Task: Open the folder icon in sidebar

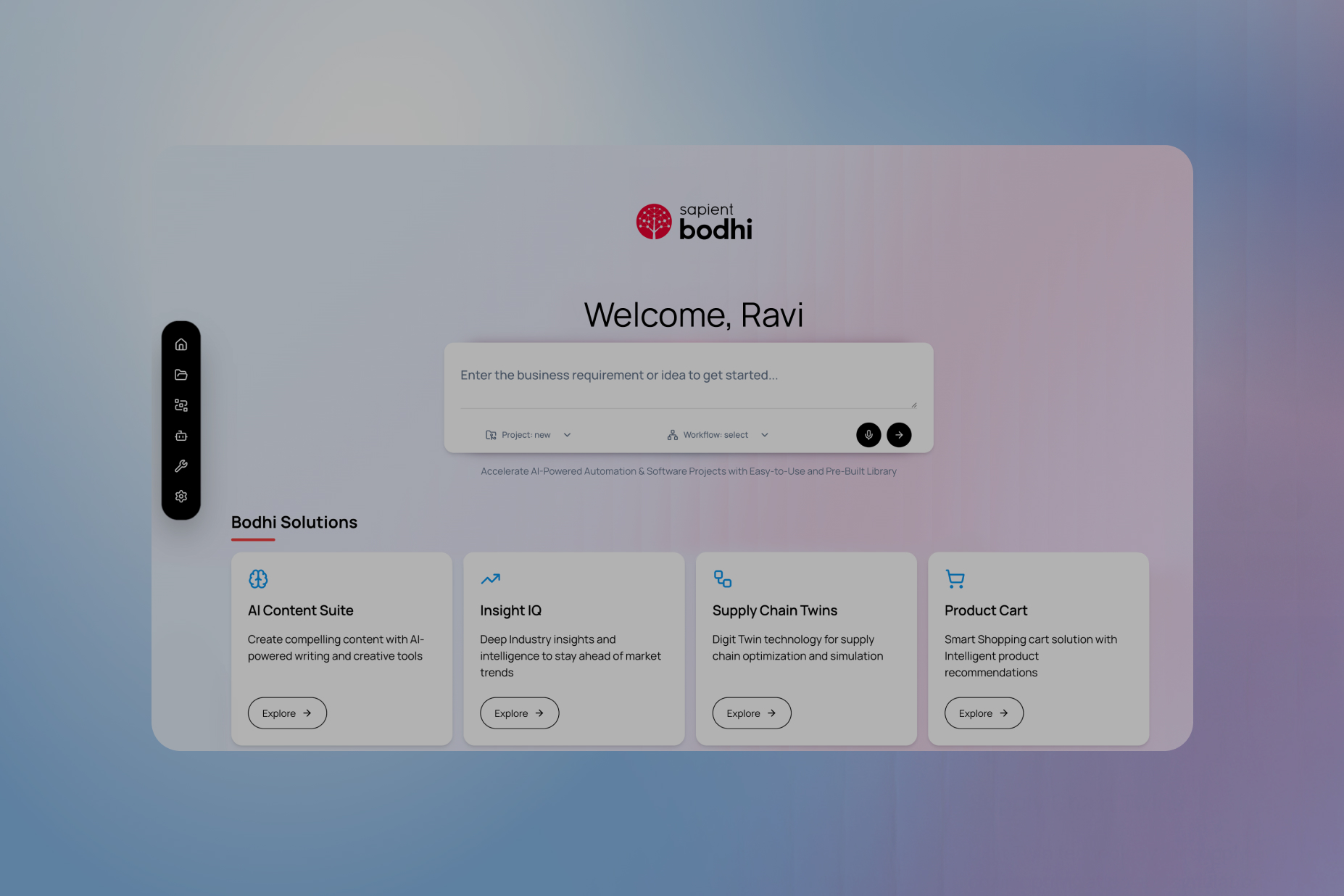Action: point(181,375)
